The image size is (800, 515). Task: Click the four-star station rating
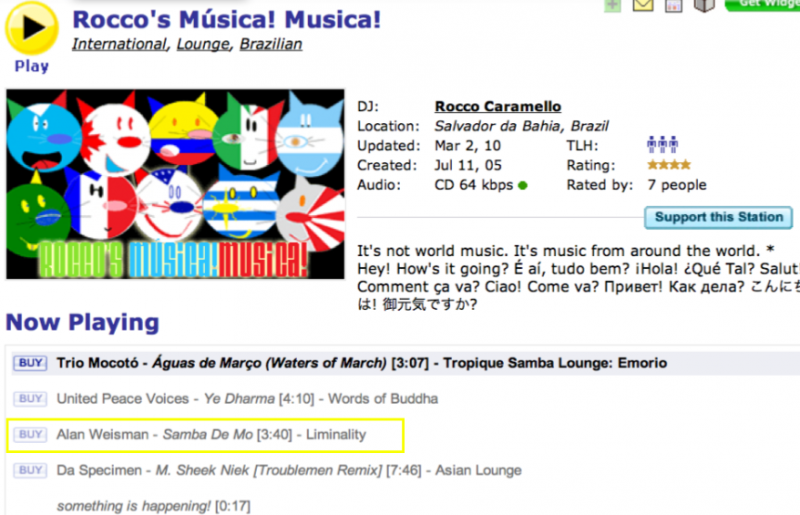[x=667, y=165]
